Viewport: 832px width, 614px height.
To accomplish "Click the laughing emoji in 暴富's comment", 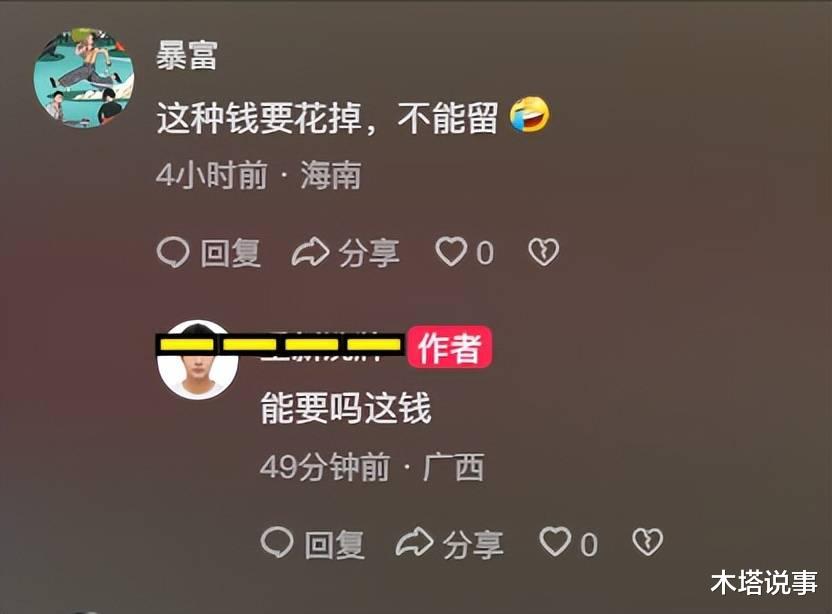I will pos(530,115).
